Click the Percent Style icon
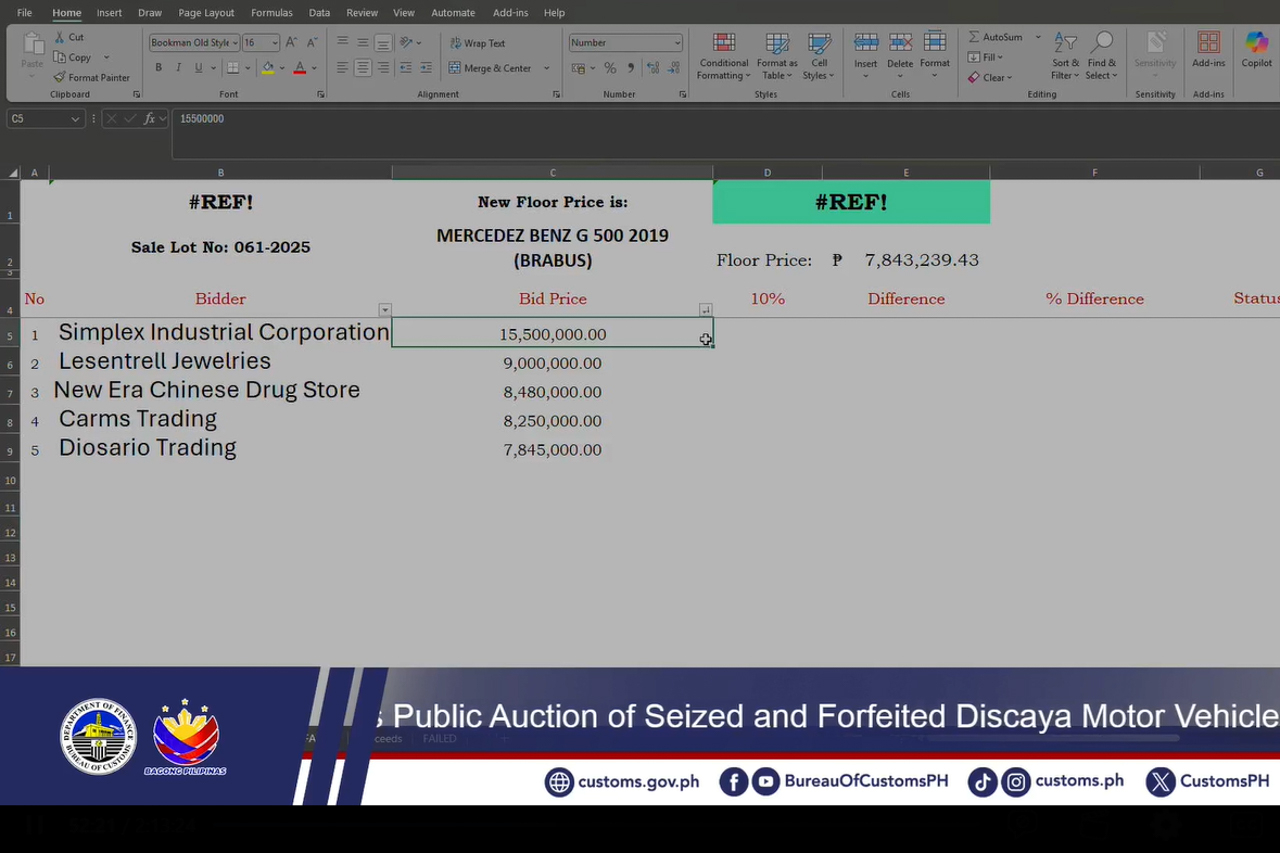Viewport: 1280px width, 853px height. point(610,68)
